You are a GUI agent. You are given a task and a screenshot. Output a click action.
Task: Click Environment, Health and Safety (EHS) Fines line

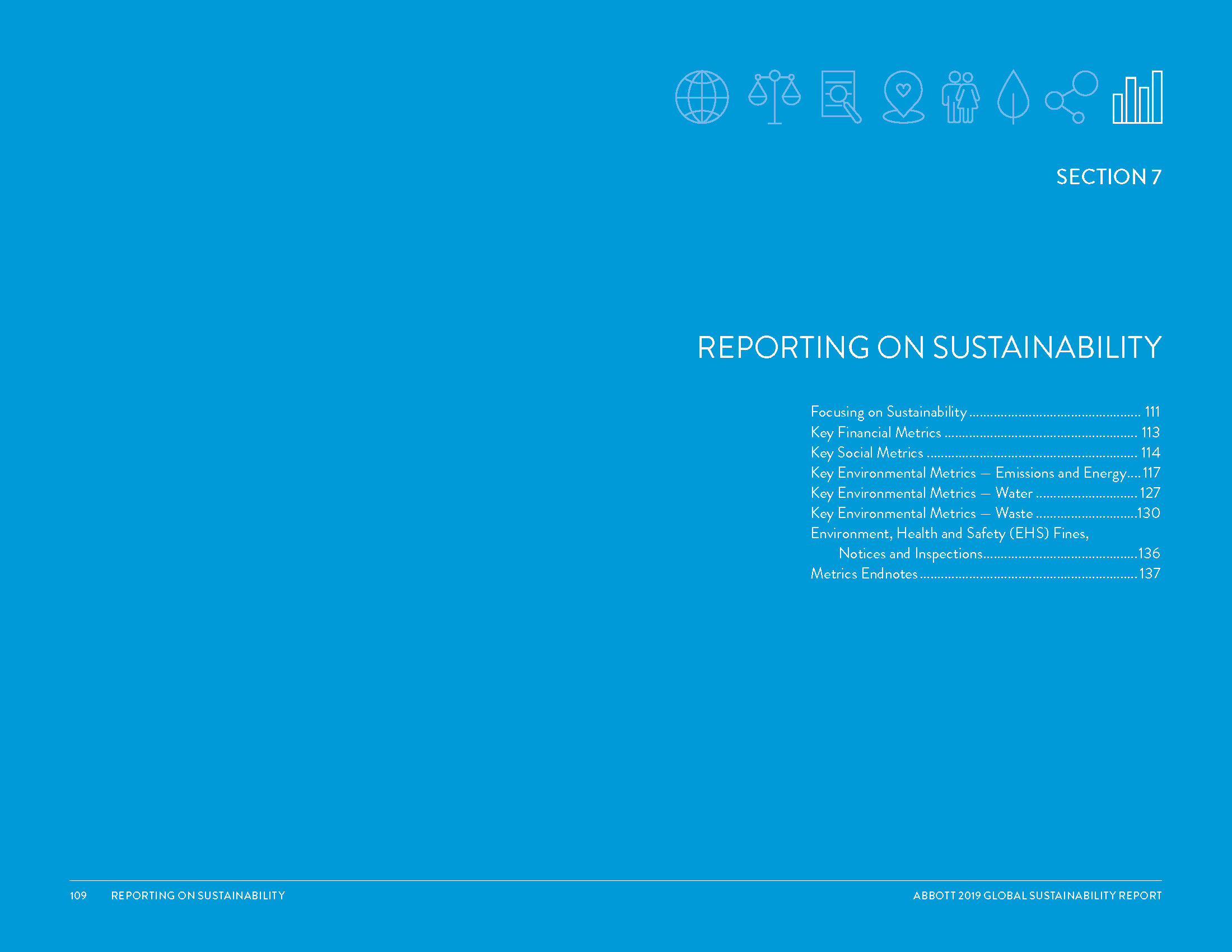(949, 534)
